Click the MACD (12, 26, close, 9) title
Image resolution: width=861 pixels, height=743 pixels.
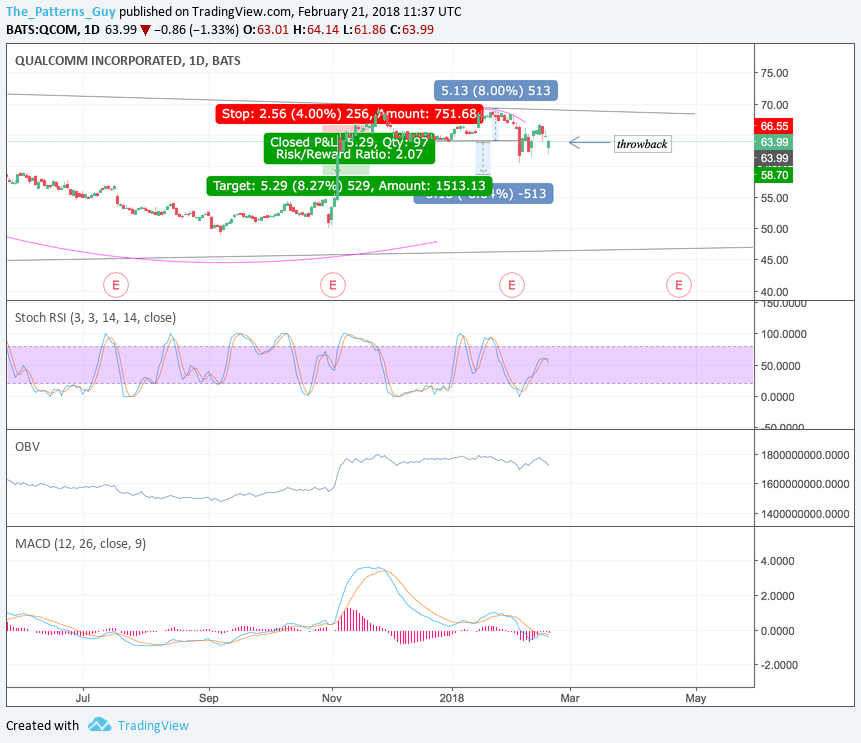pos(80,544)
